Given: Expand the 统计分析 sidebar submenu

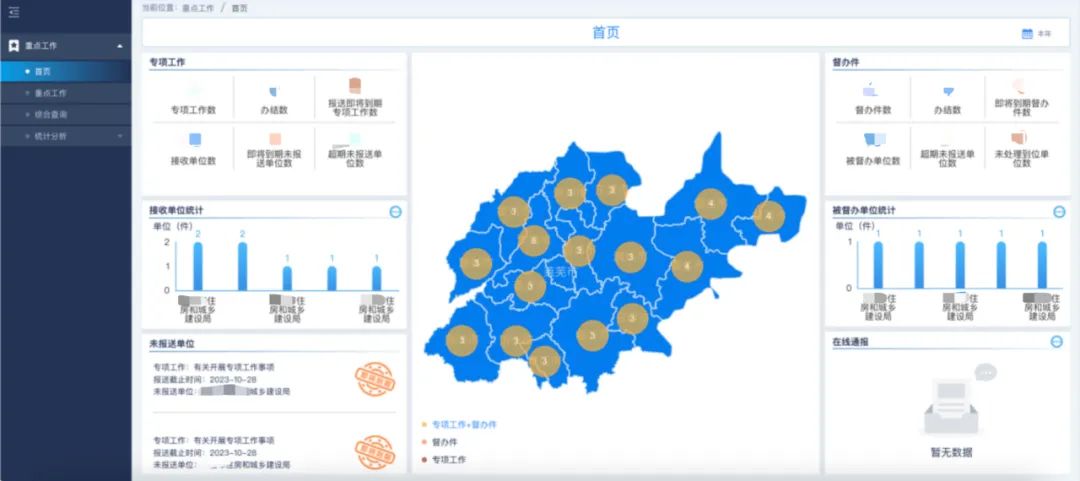Looking at the screenshot, I should (119, 136).
